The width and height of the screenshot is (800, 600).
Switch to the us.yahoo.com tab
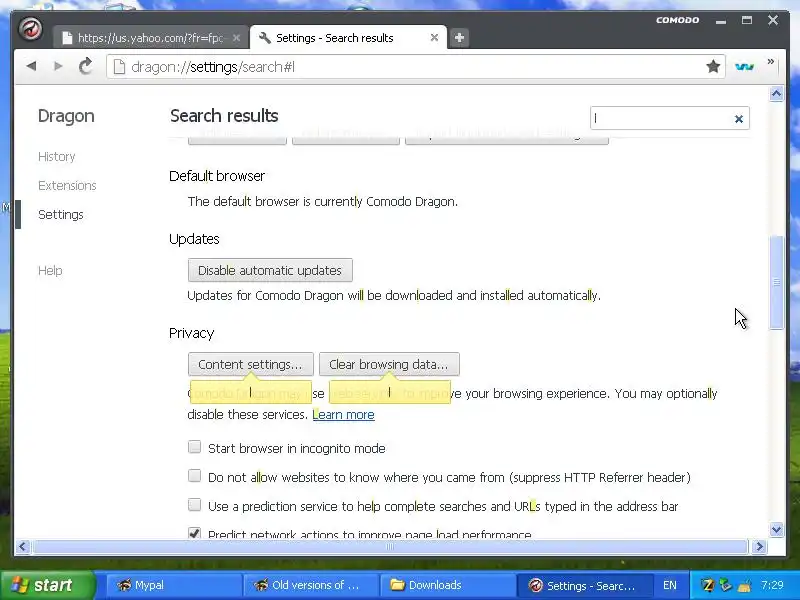pyautogui.click(x=151, y=38)
